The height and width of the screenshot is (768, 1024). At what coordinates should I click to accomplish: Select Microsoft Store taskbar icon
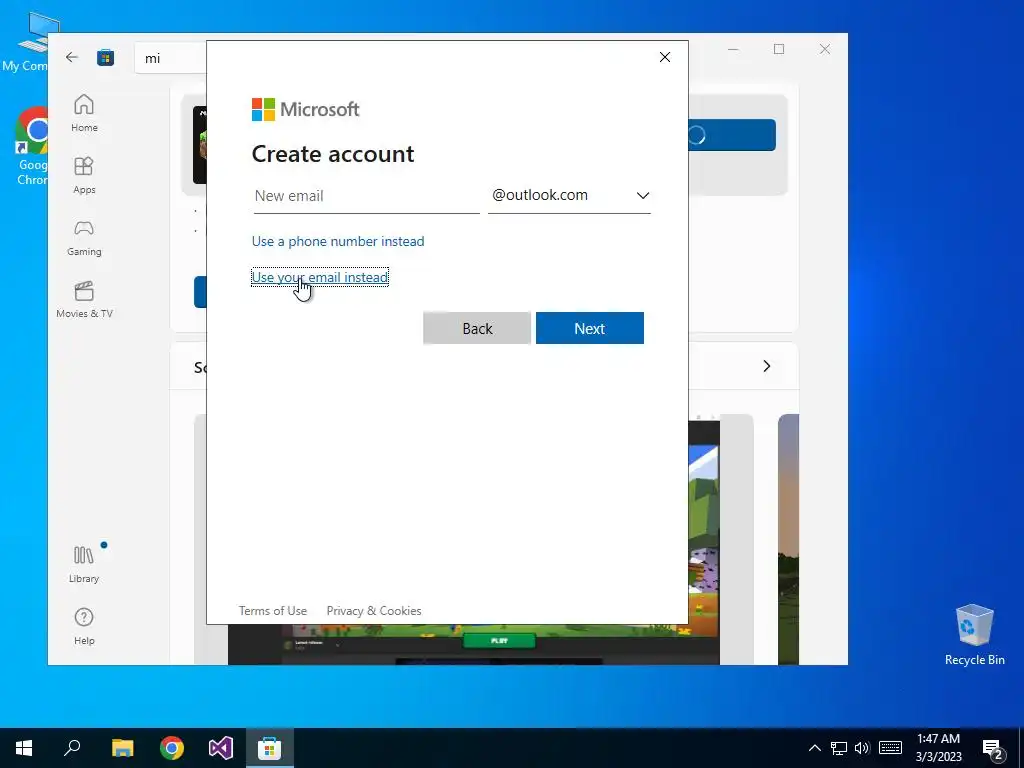tap(269, 748)
